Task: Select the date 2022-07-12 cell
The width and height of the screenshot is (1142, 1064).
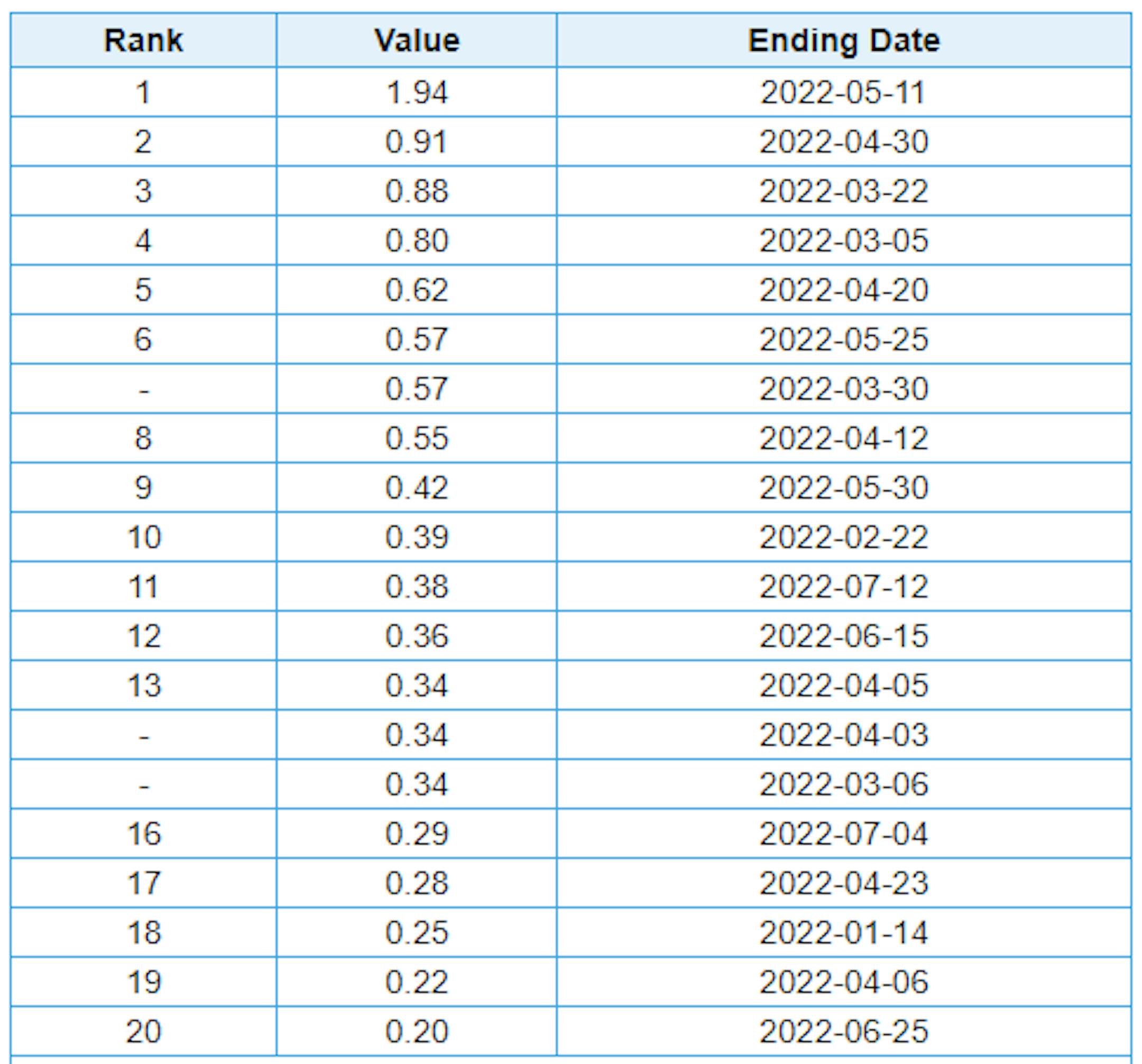Action: pos(843,587)
